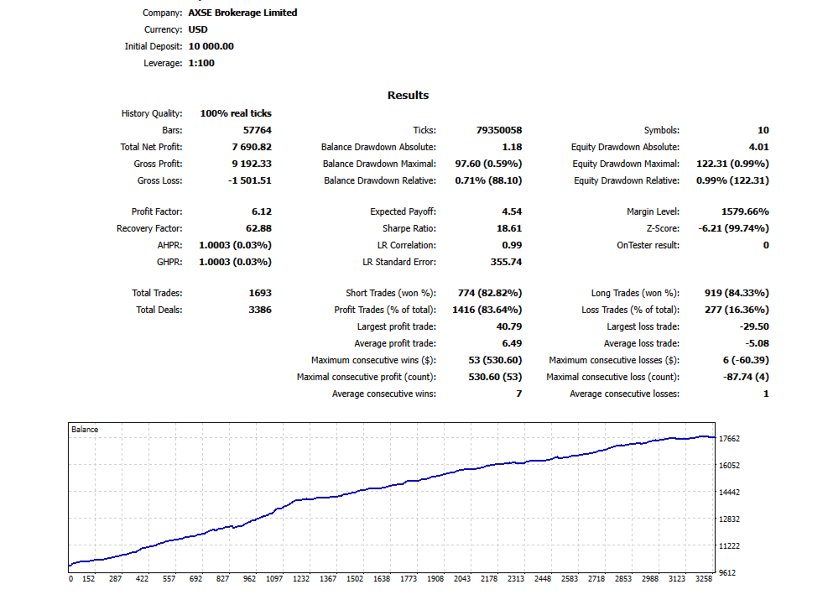Click the Results section heading
828x600 pixels.
pyautogui.click(x=408, y=96)
